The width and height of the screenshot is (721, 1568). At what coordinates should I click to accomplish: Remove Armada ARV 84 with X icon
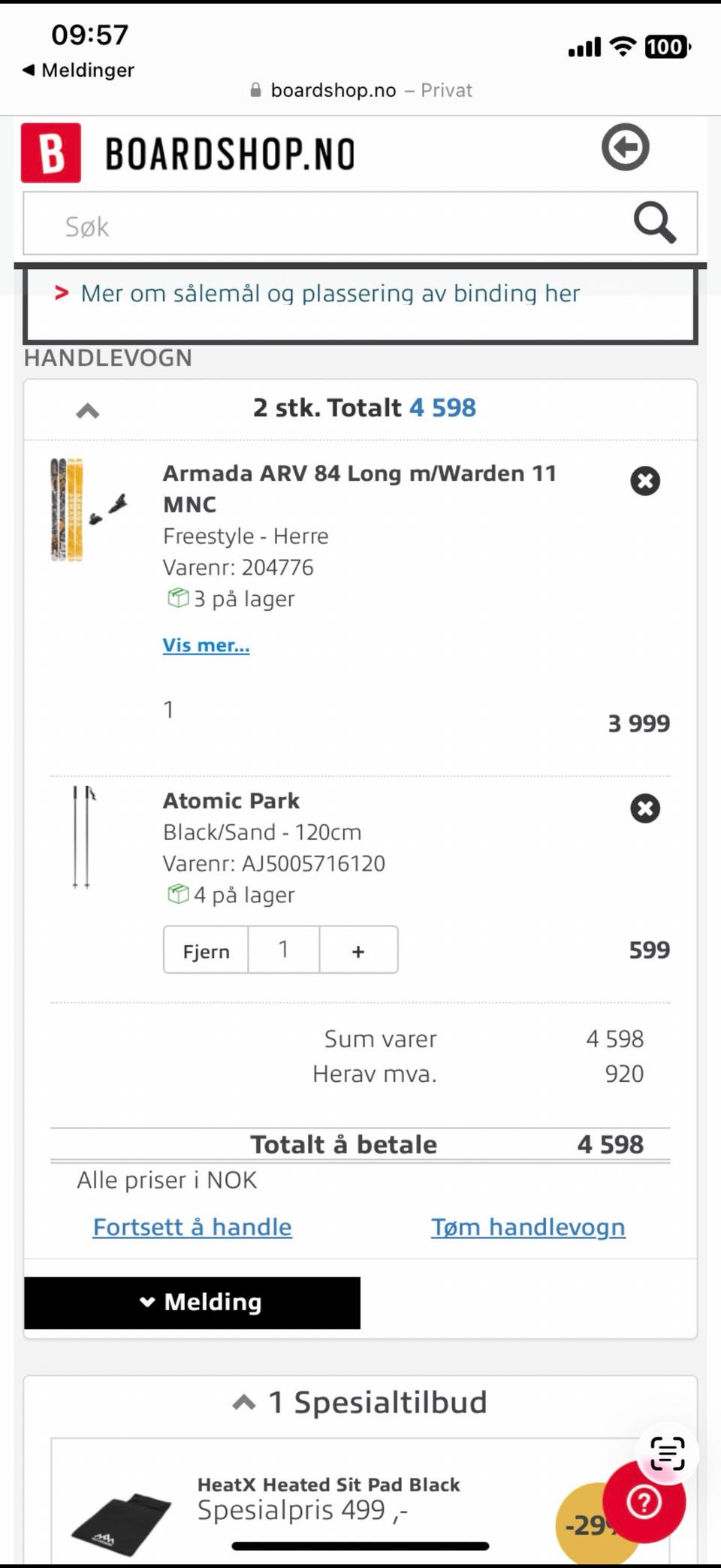click(x=644, y=481)
